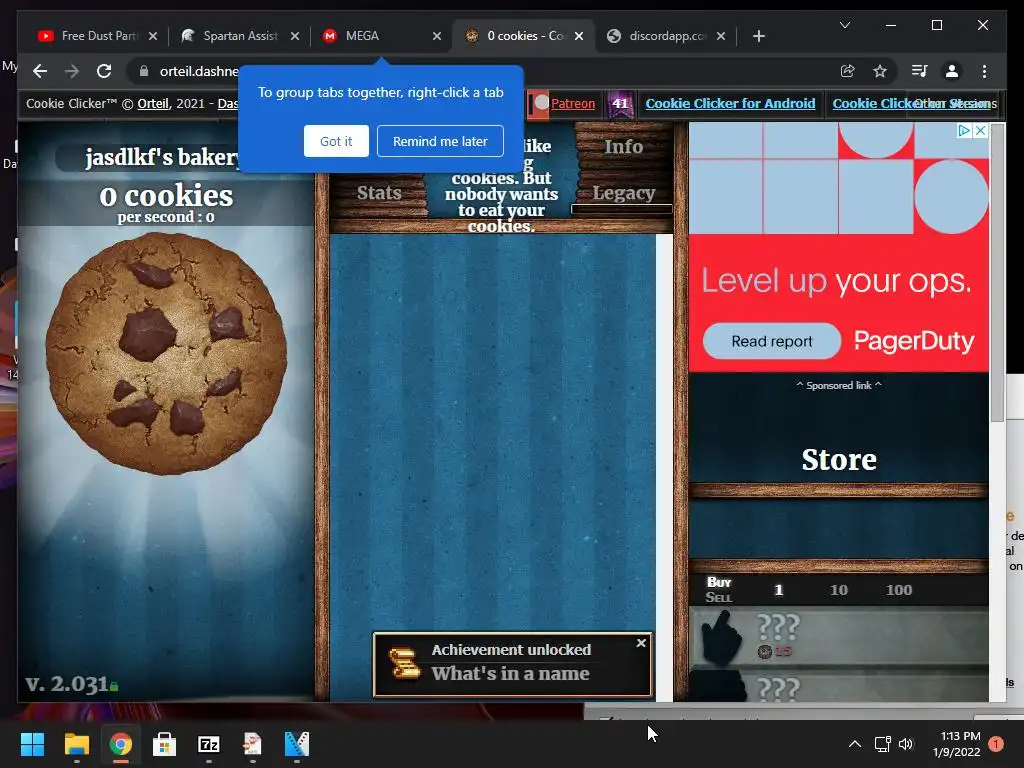Open Cookie Clicker for Android link

pos(730,103)
